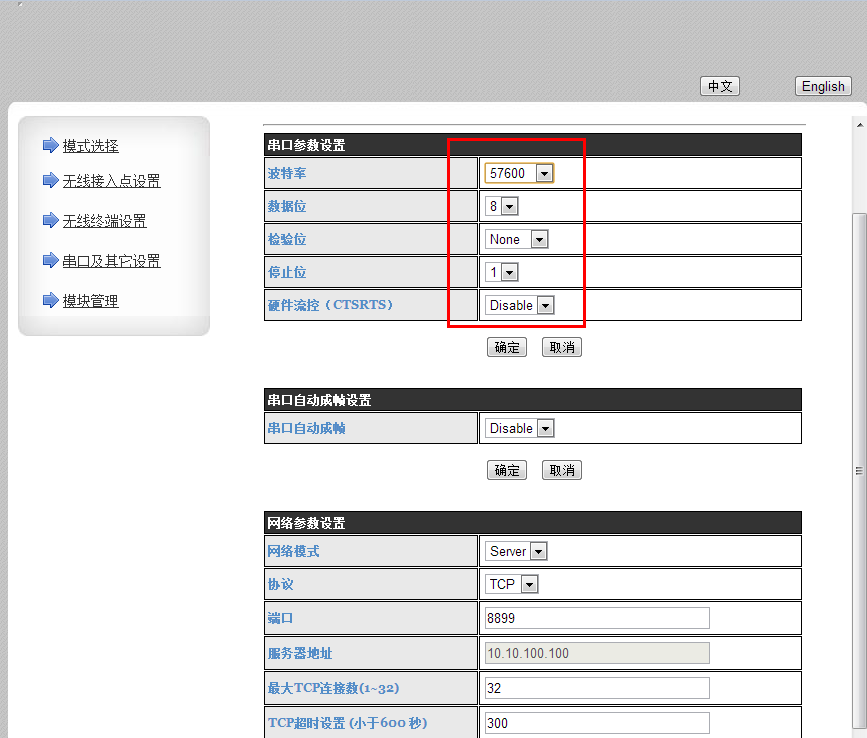The width and height of the screenshot is (867, 738).
Task: Open the 串口自动成帧 Disable dropdown
Action: [x=520, y=428]
